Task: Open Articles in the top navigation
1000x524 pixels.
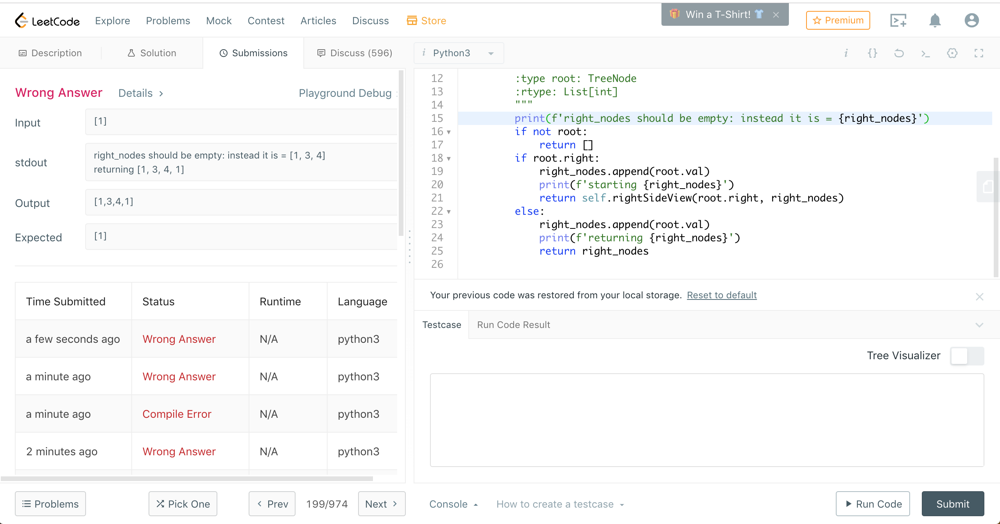Action: pos(318,21)
